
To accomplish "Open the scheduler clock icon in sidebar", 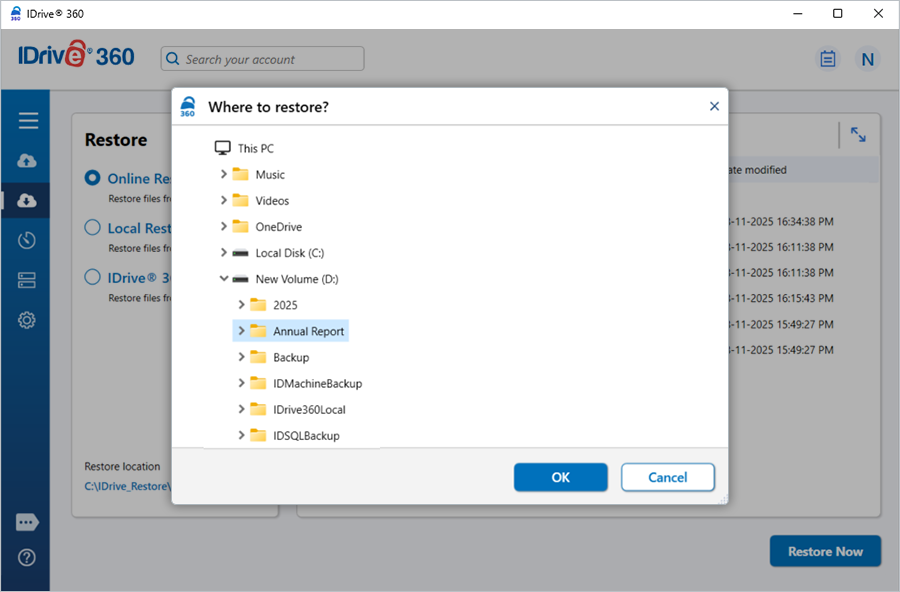I will pyautogui.click(x=27, y=240).
